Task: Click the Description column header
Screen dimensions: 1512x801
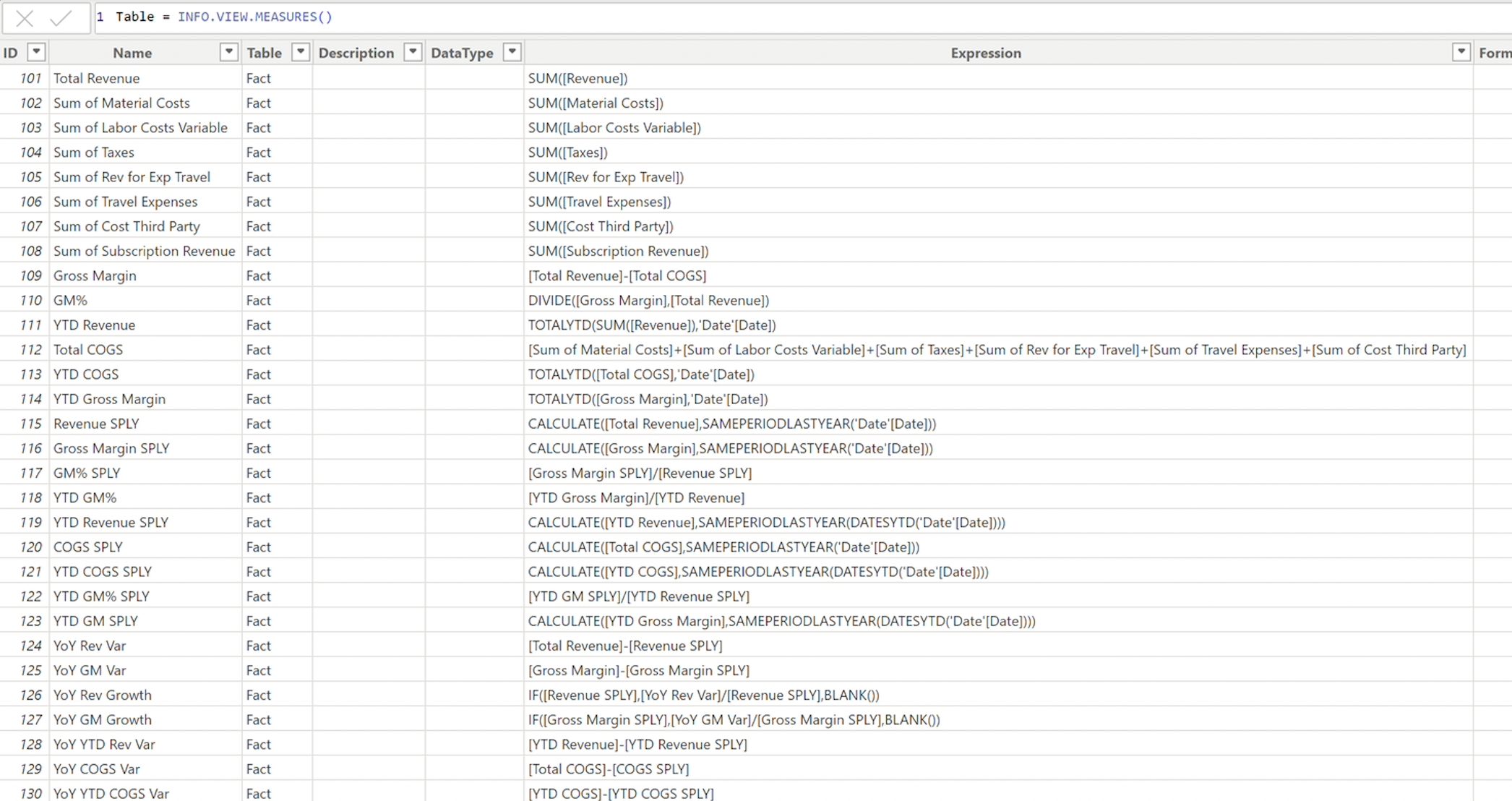Action: click(356, 53)
